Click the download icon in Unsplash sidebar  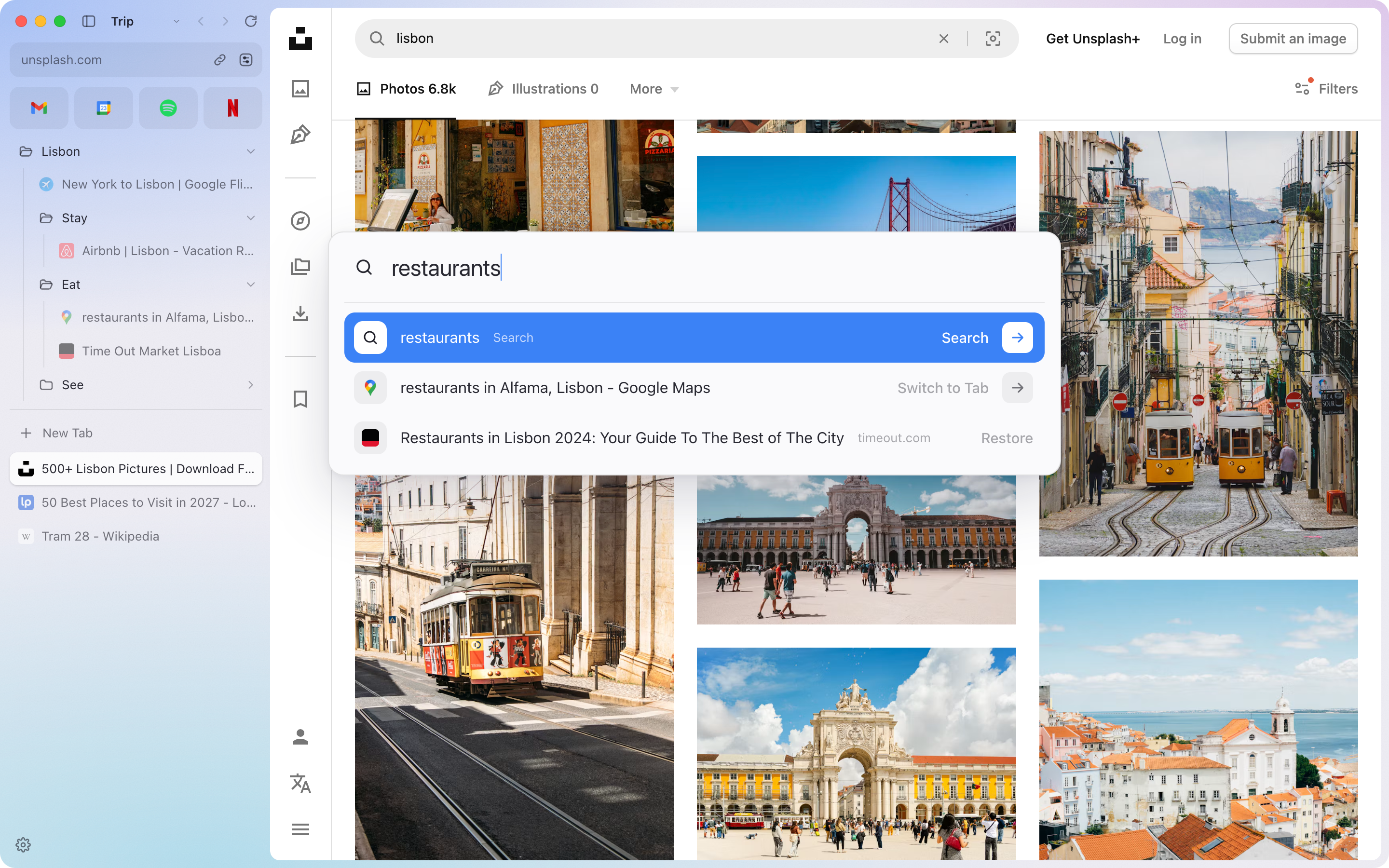click(300, 313)
